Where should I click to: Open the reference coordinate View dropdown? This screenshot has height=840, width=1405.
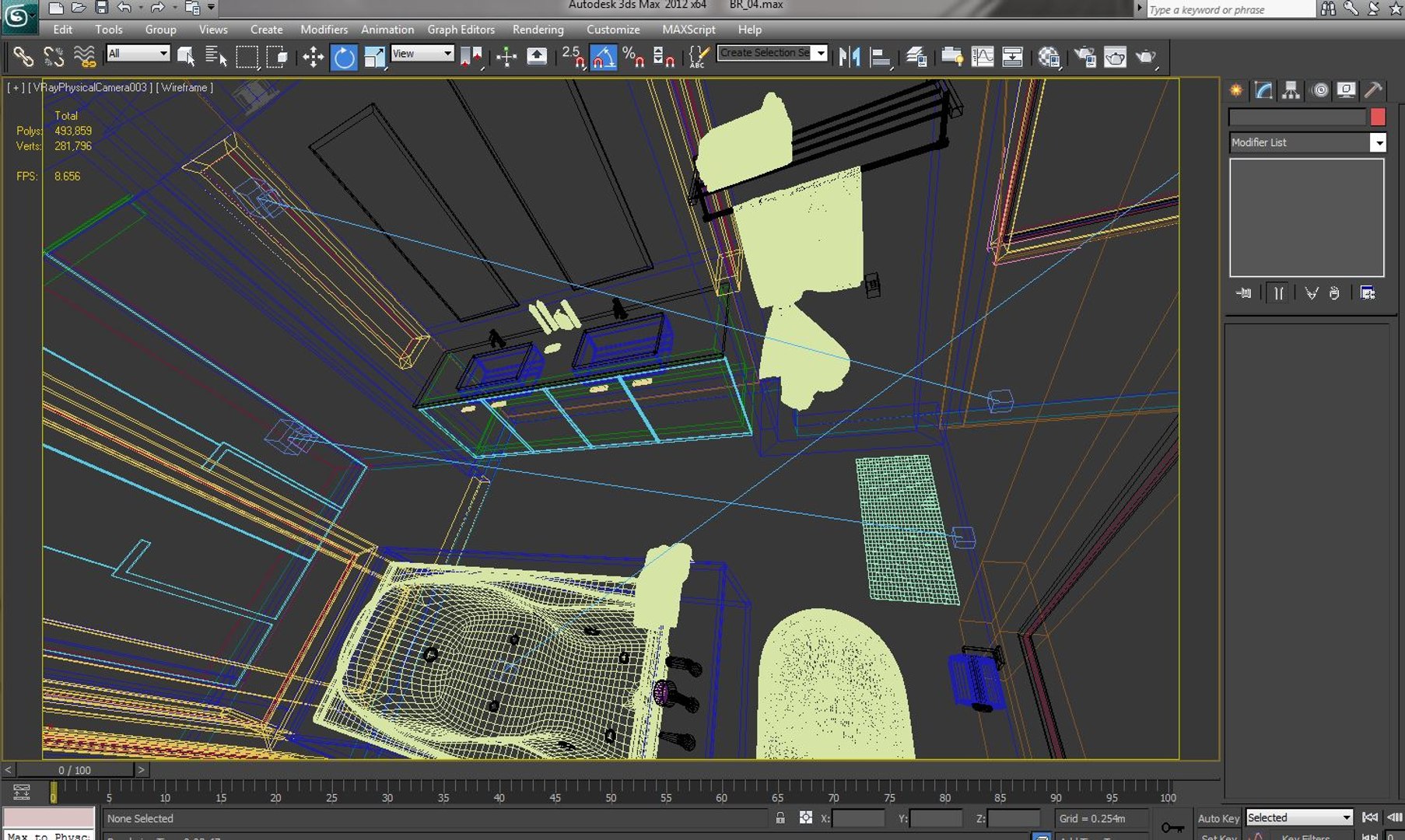click(x=422, y=54)
